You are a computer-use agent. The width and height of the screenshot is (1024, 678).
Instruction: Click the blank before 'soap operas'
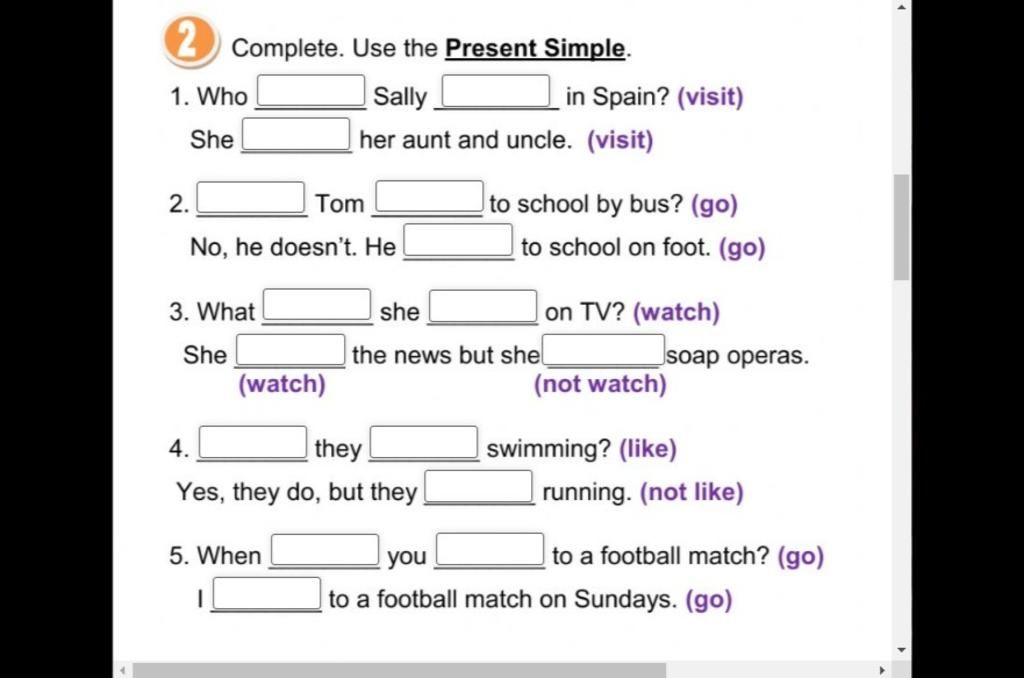click(x=603, y=351)
